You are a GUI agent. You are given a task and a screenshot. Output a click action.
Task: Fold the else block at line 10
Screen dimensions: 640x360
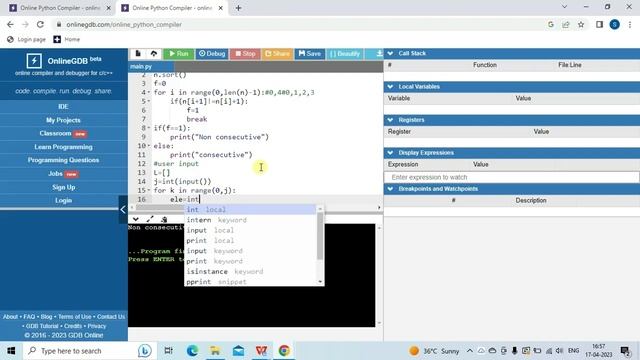click(149, 146)
